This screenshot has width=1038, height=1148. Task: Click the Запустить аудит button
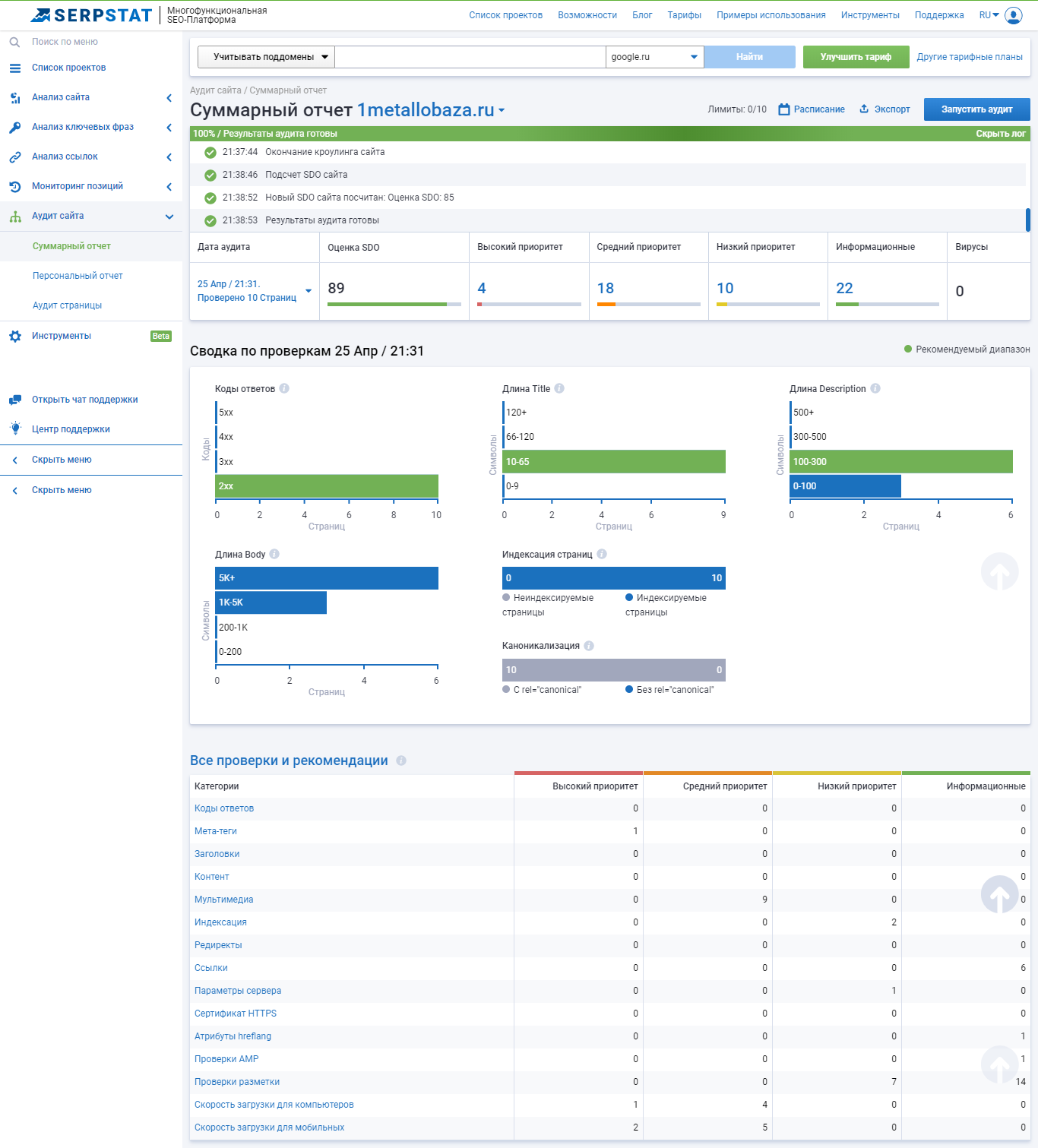coord(976,109)
